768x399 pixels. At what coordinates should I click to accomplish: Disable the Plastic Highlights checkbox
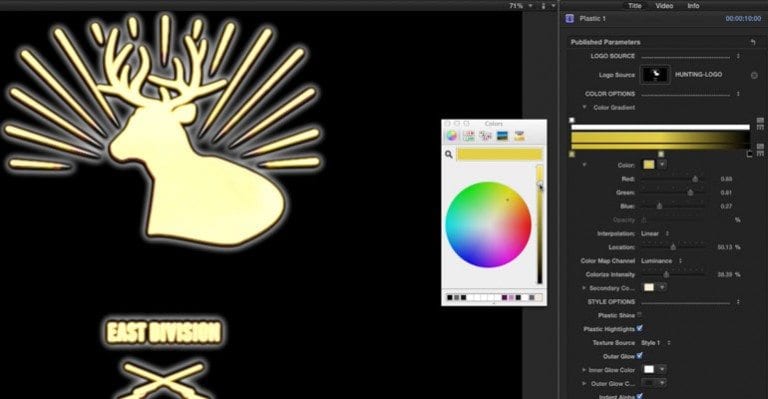(640, 329)
